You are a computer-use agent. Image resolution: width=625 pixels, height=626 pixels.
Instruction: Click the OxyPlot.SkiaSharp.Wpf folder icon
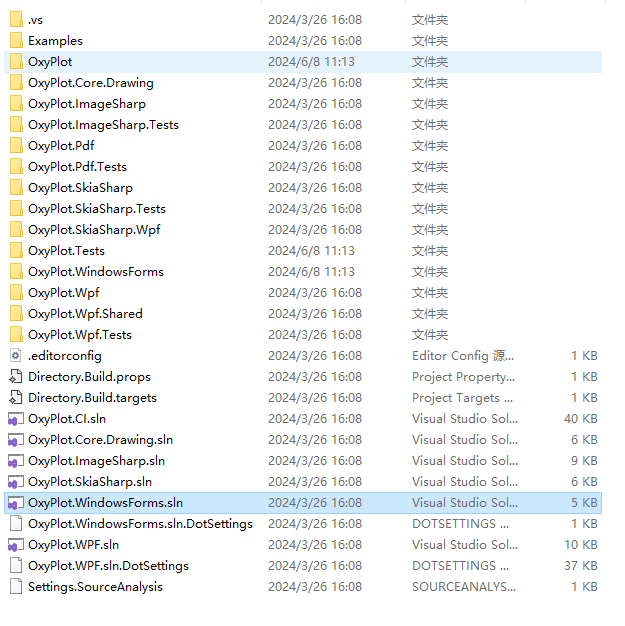pyautogui.click(x=16, y=230)
